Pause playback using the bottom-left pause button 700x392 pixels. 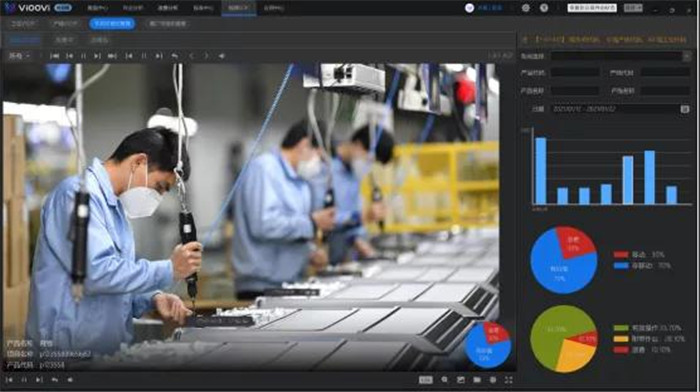(x=24, y=380)
